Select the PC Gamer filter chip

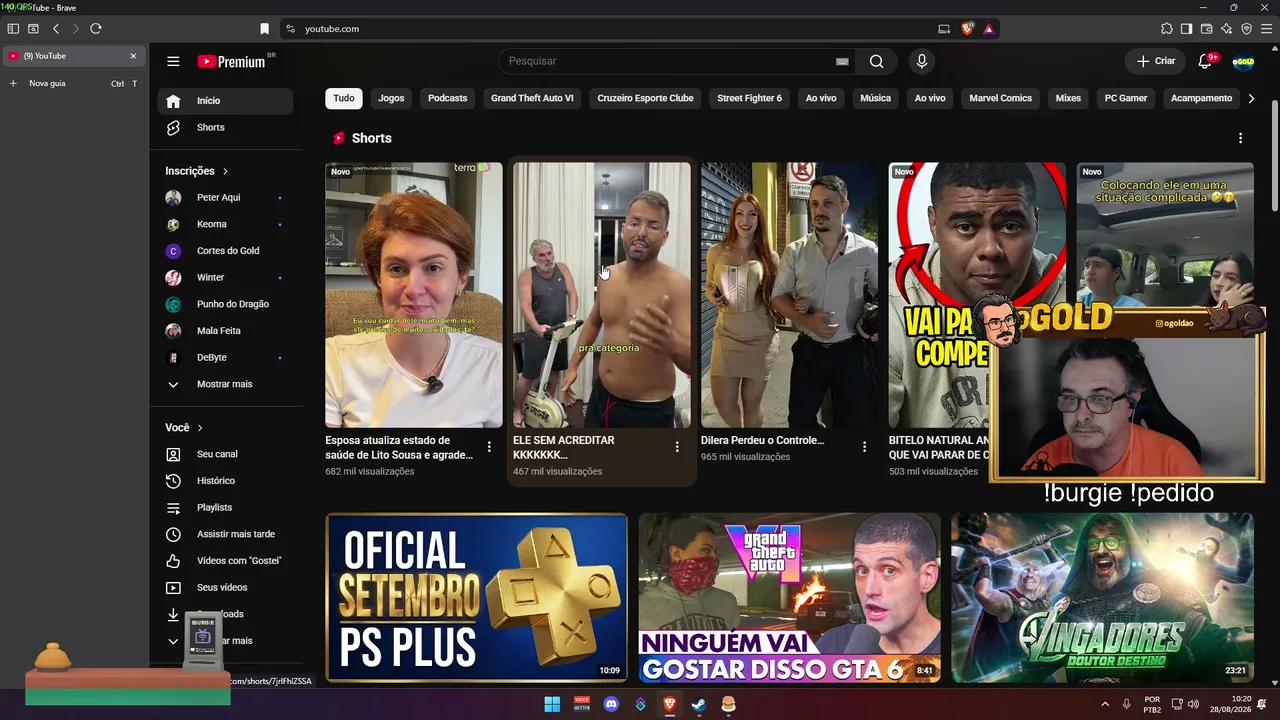(x=1126, y=98)
